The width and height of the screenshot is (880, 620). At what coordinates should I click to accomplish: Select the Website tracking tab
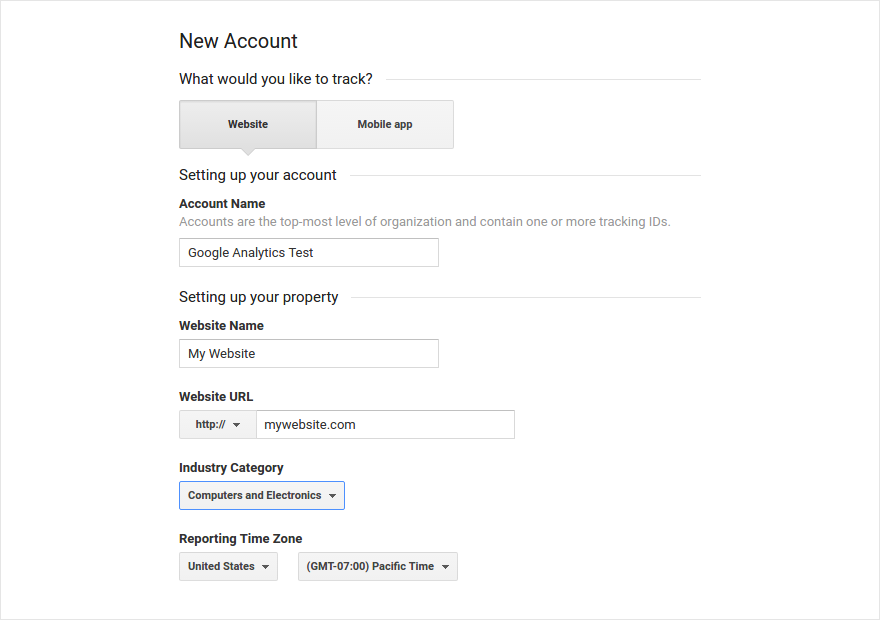click(248, 125)
